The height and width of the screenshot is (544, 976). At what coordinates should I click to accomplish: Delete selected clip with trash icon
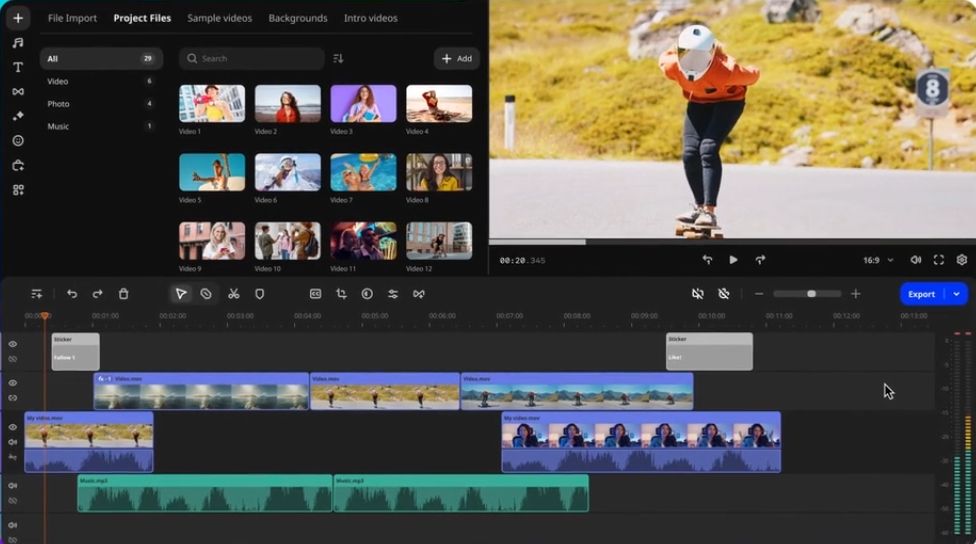124,294
